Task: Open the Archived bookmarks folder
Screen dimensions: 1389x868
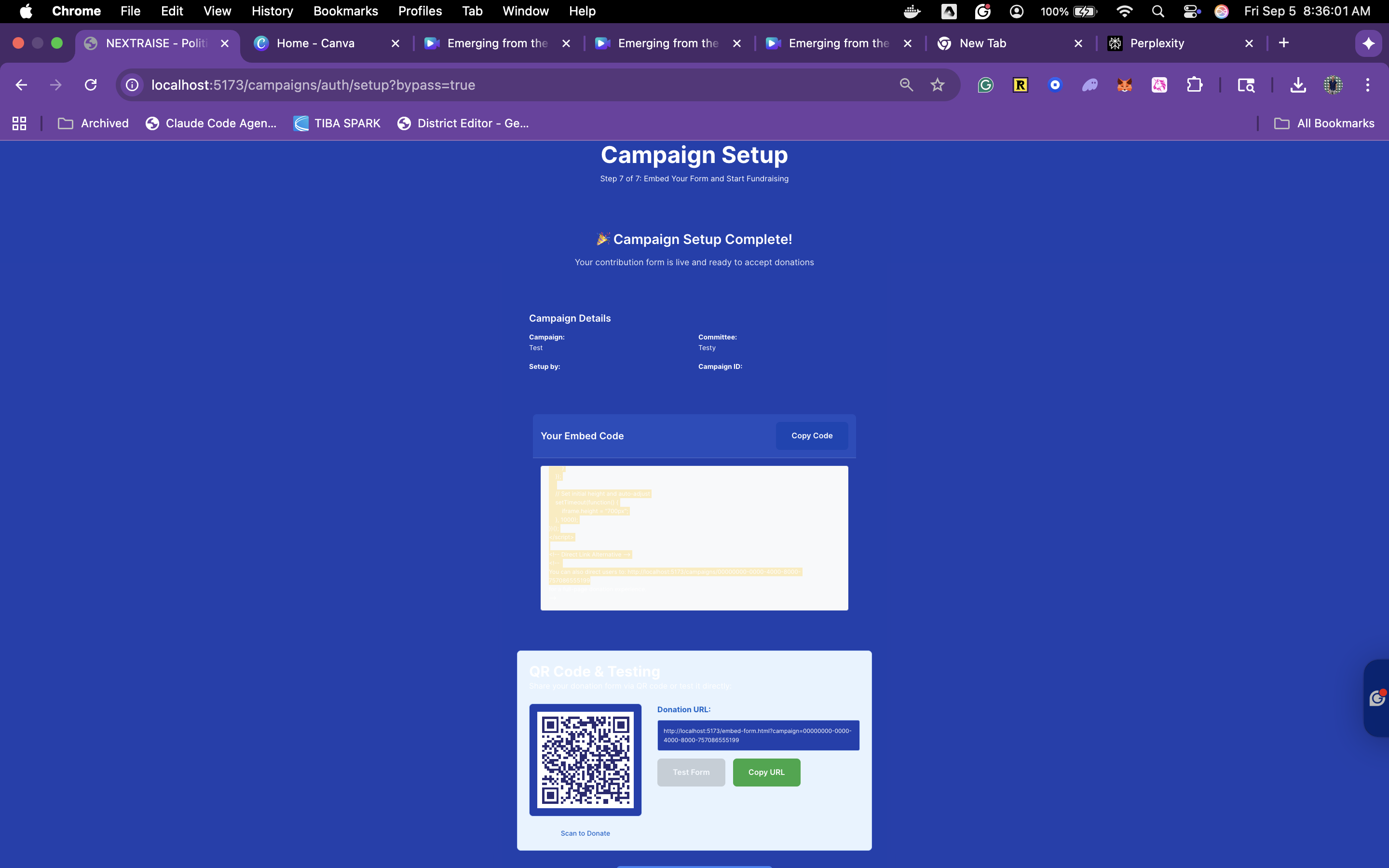Action: tap(94, 123)
